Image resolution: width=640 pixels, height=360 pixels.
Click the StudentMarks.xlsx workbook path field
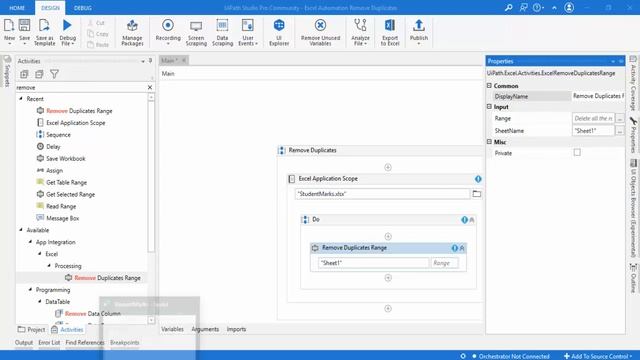pyautogui.click(x=382, y=194)
